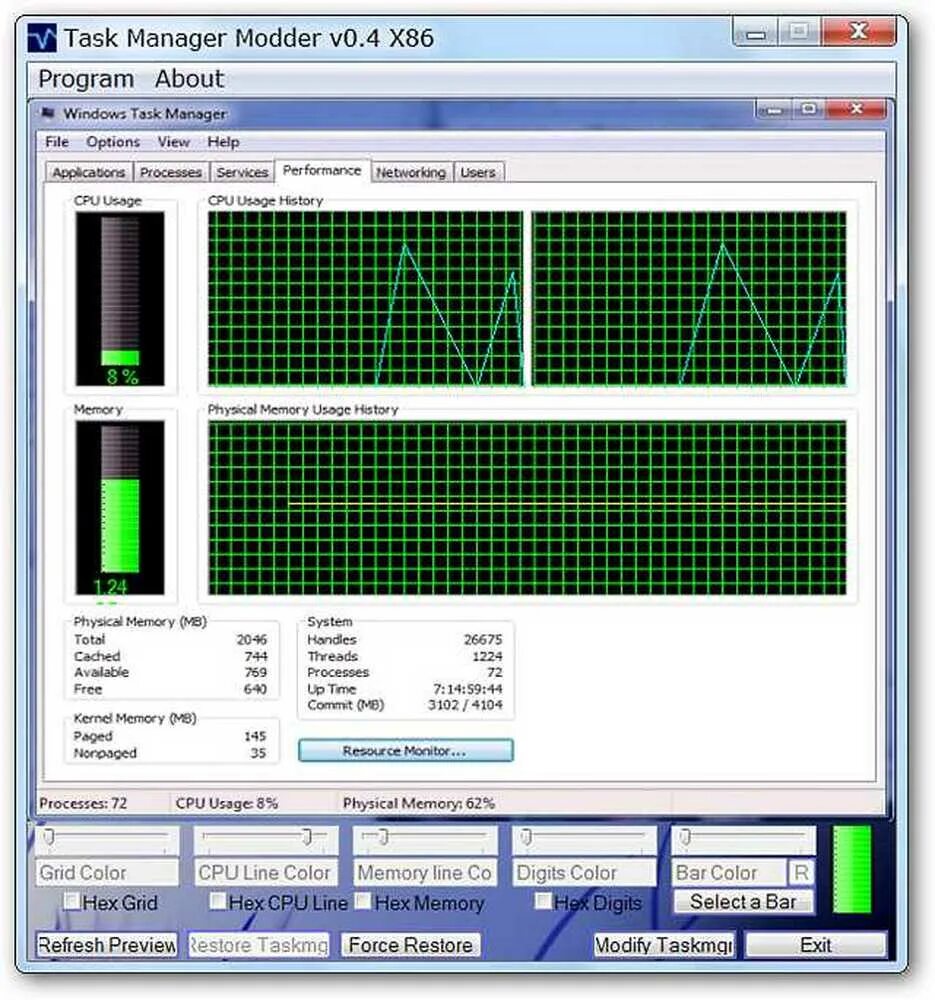Image resolution: width=935 pixels, height=1000 pixels.
Task: Toggle the Hex Memory checkbox
Action: [364, 901]
